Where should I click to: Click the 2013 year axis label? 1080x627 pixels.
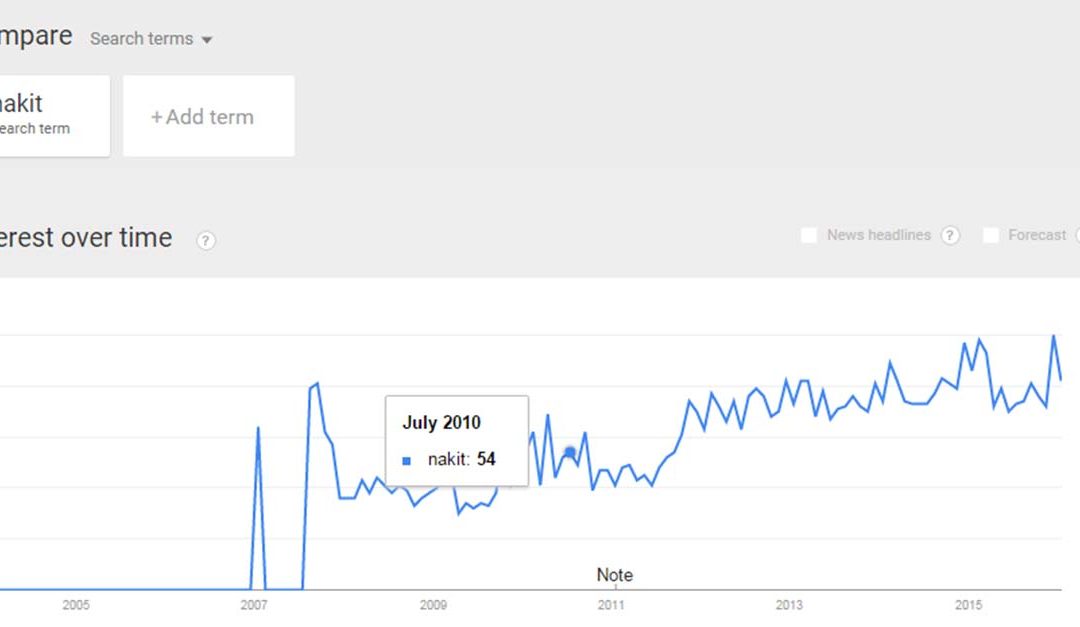[789, 605]
